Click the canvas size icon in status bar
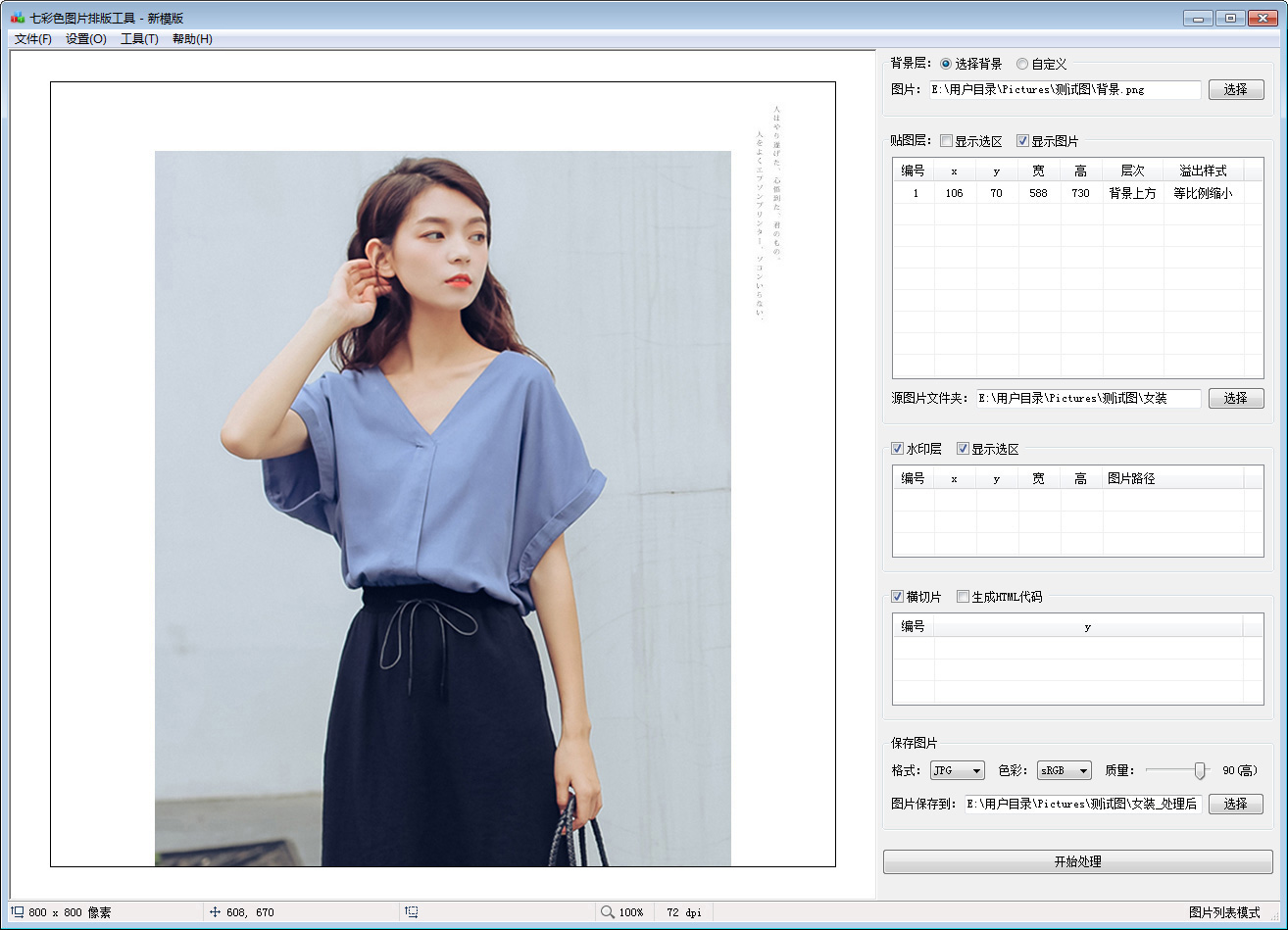1288x930 pixels. click(17, 912)
